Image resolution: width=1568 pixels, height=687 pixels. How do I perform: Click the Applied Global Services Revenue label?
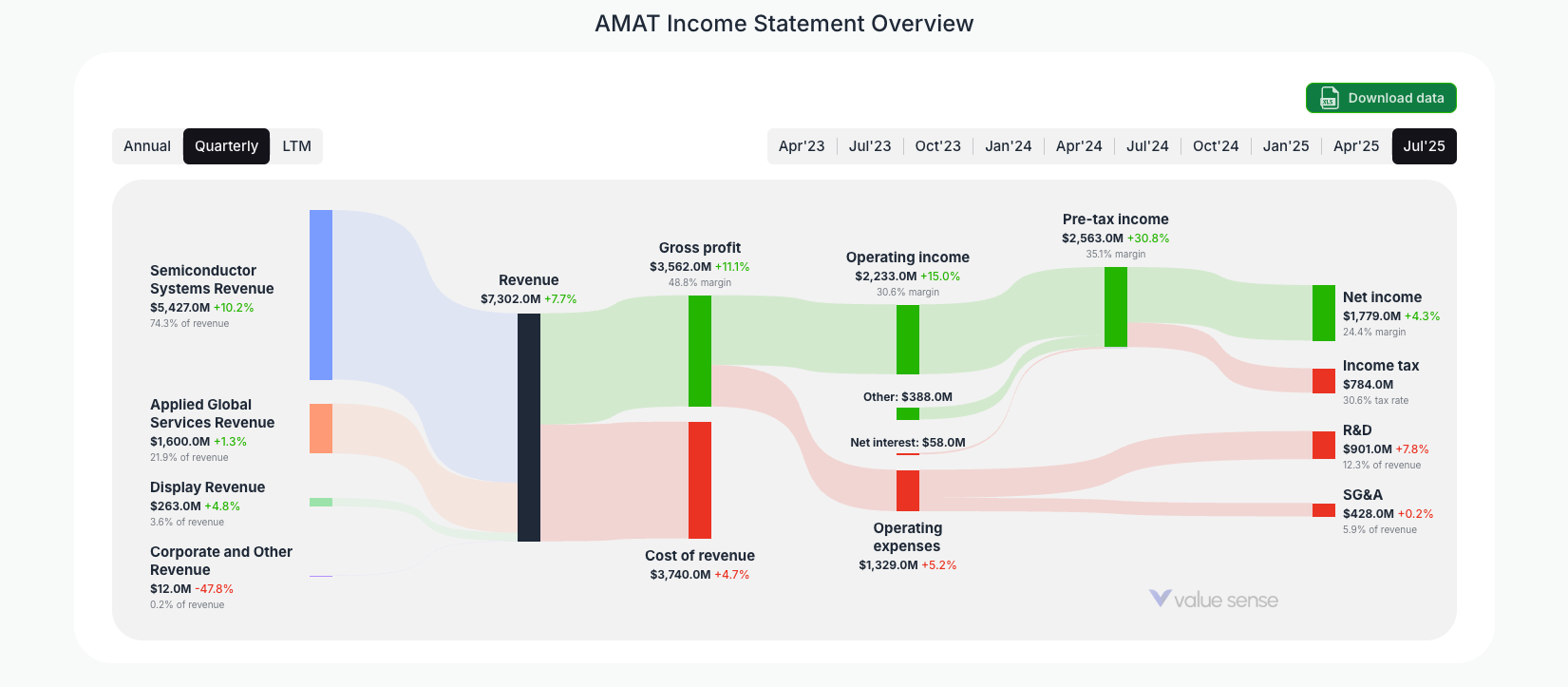[x=212, y=413]
